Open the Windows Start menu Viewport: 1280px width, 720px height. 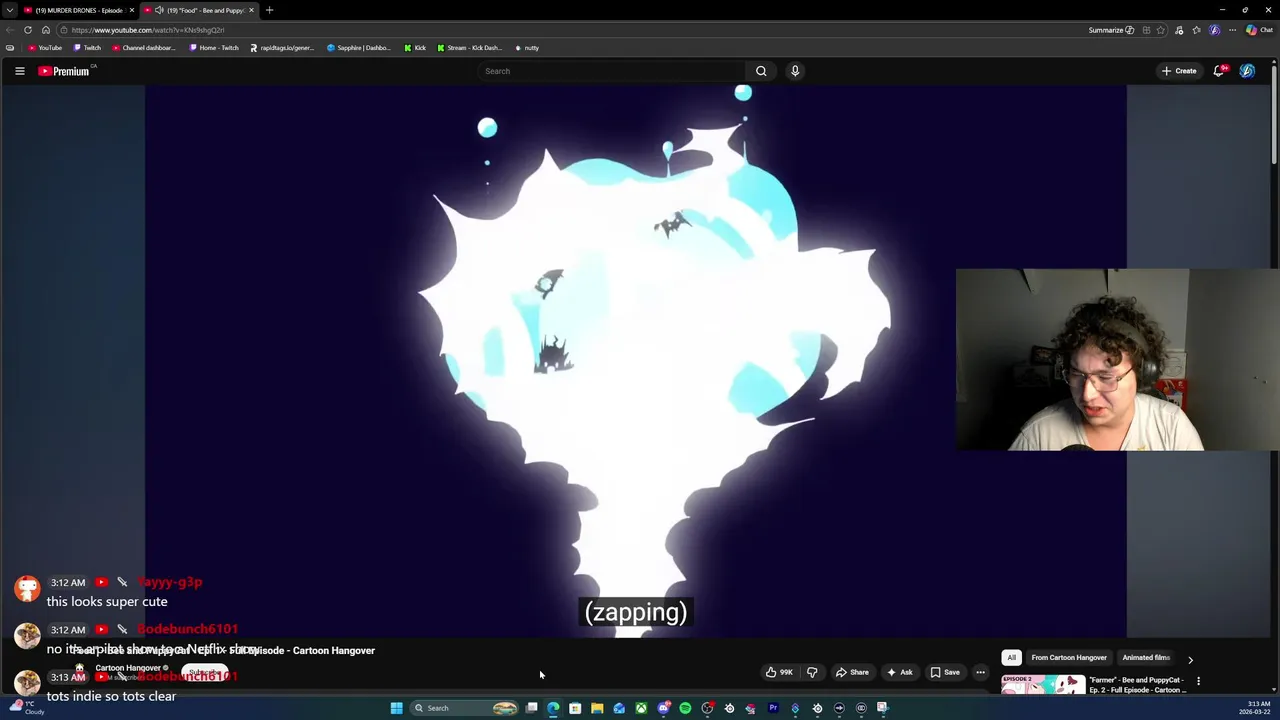[x=396, y=708]
